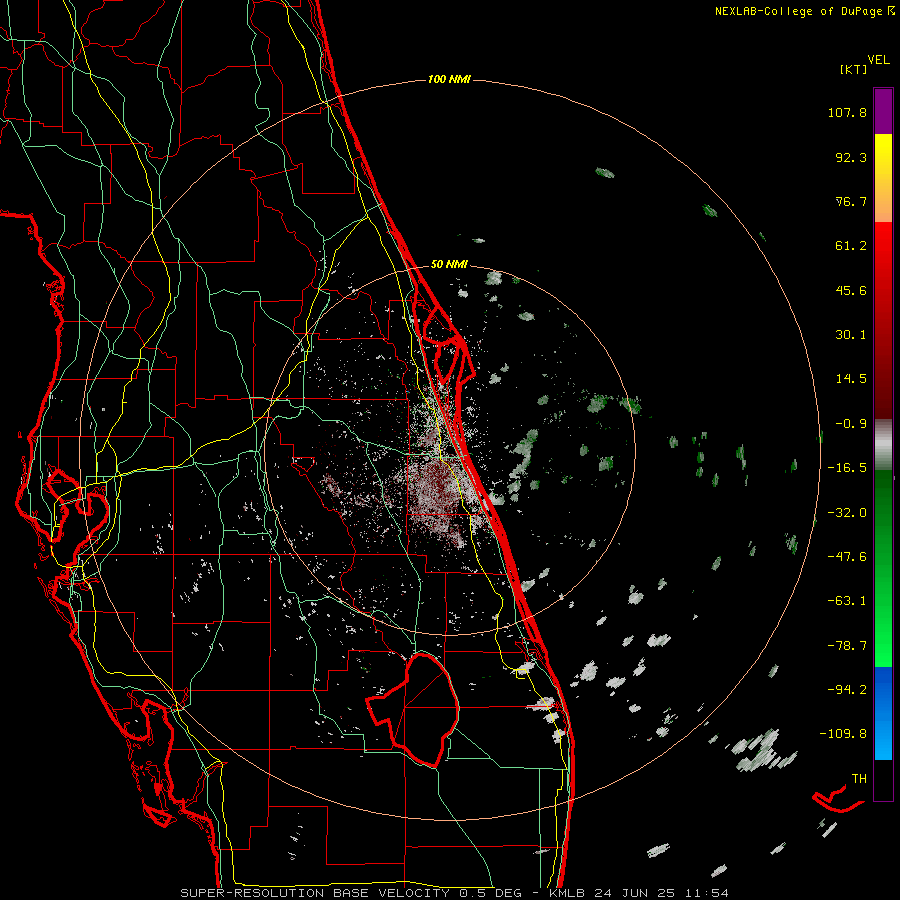The image size is (900, 900).
Task: Click the 100 NMI range ring label
Action: click(x=449, y=79)
